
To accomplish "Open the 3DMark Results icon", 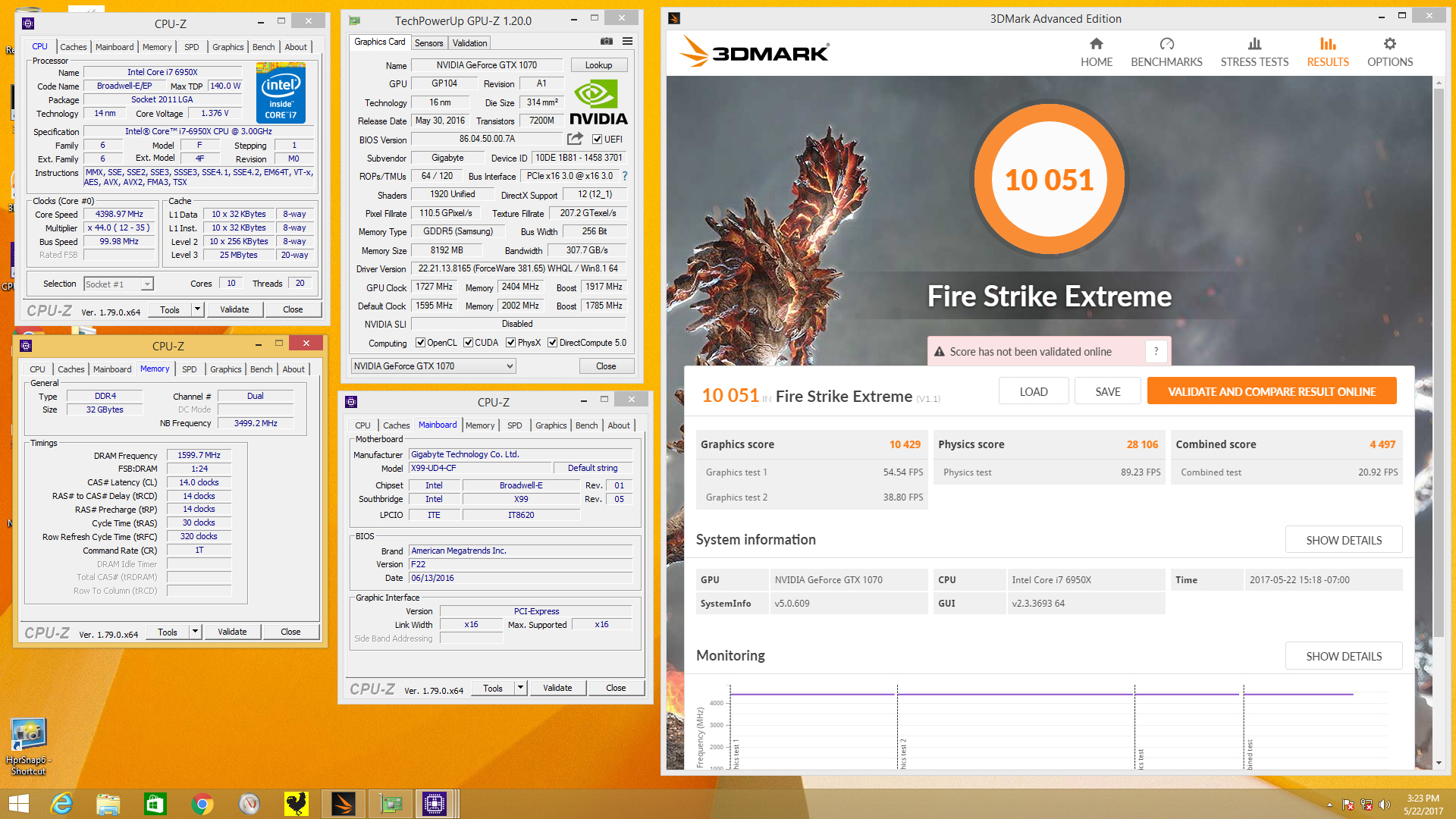I will (x=1328, y=44).
